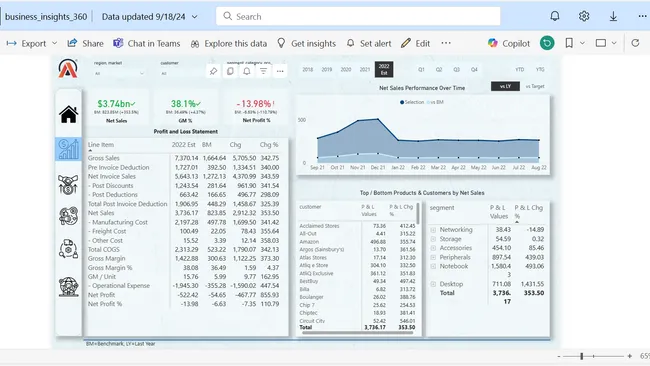The height and width of the screenshot is (366, 650).
Task: Refresh visuals using the circular arrow icon
Action: pos(635,43)
